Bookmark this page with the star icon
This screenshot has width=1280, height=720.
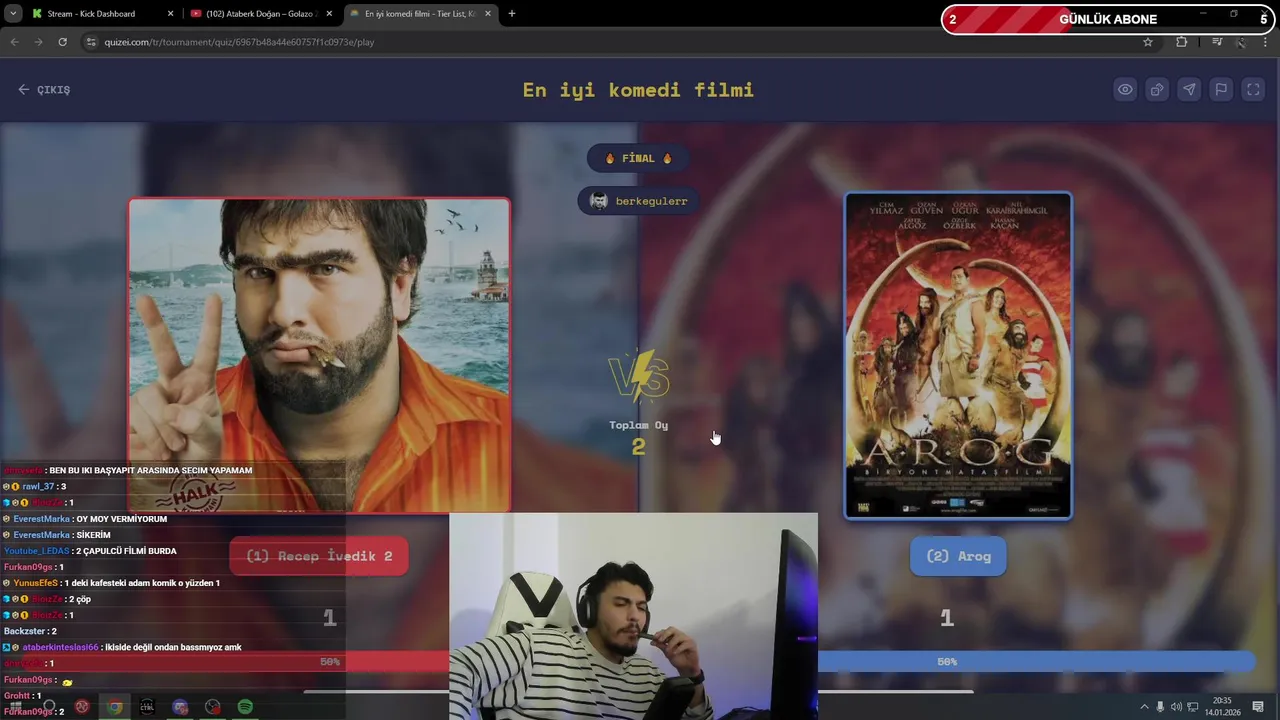pos(1148,42)
